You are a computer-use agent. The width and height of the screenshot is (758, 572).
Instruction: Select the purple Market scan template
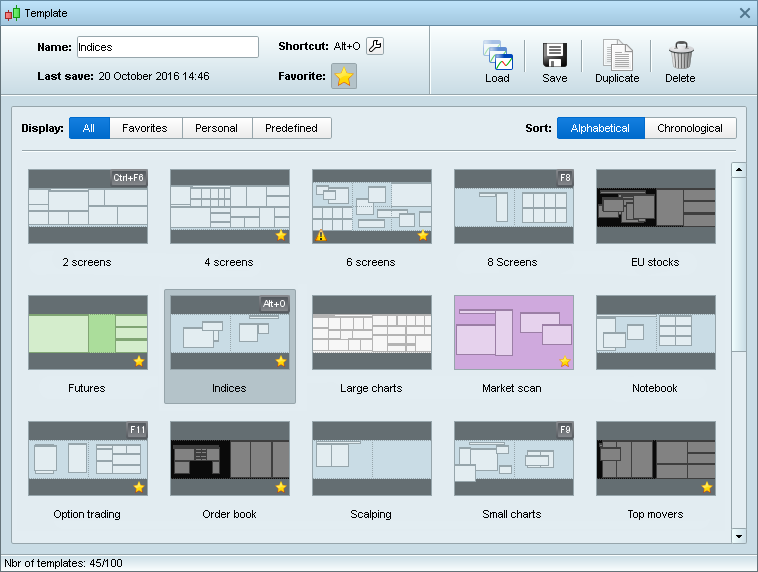(x=513, y=332)
